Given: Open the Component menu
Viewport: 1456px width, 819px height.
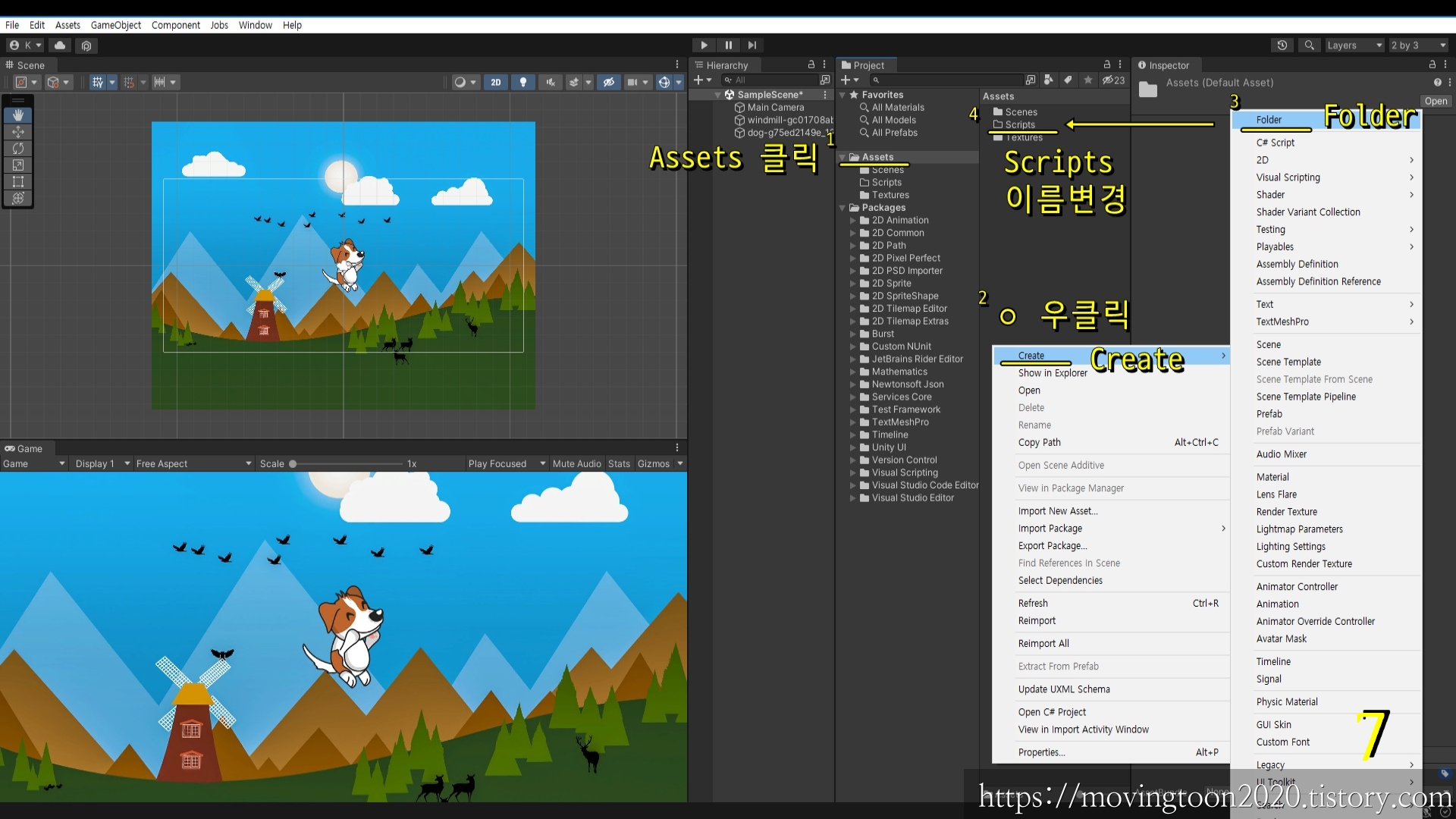Looking at the screenshot, I should click(176, 25).
